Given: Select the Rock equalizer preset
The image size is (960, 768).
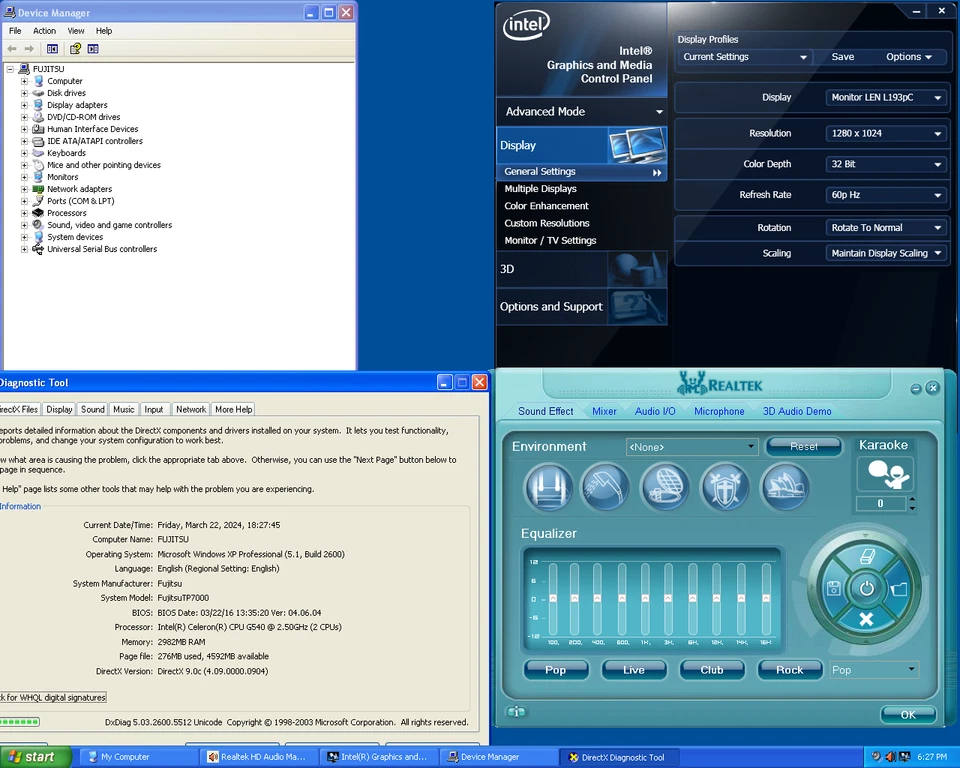Looking at the screenshot, I should (789, 670).
